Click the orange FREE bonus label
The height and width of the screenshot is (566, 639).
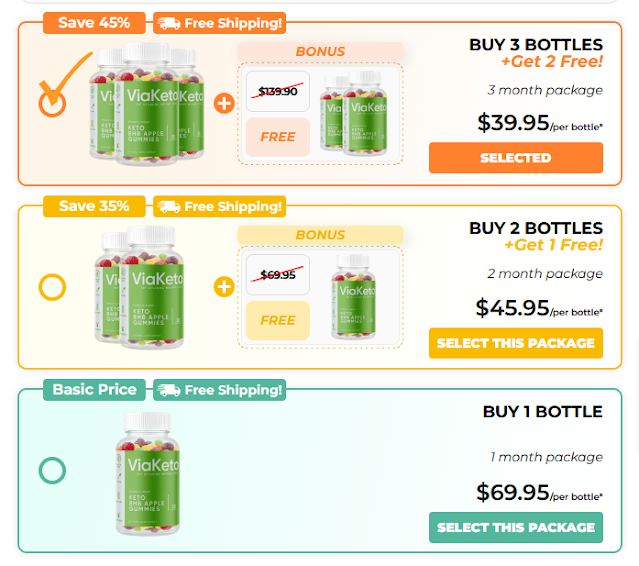(277, 136)
